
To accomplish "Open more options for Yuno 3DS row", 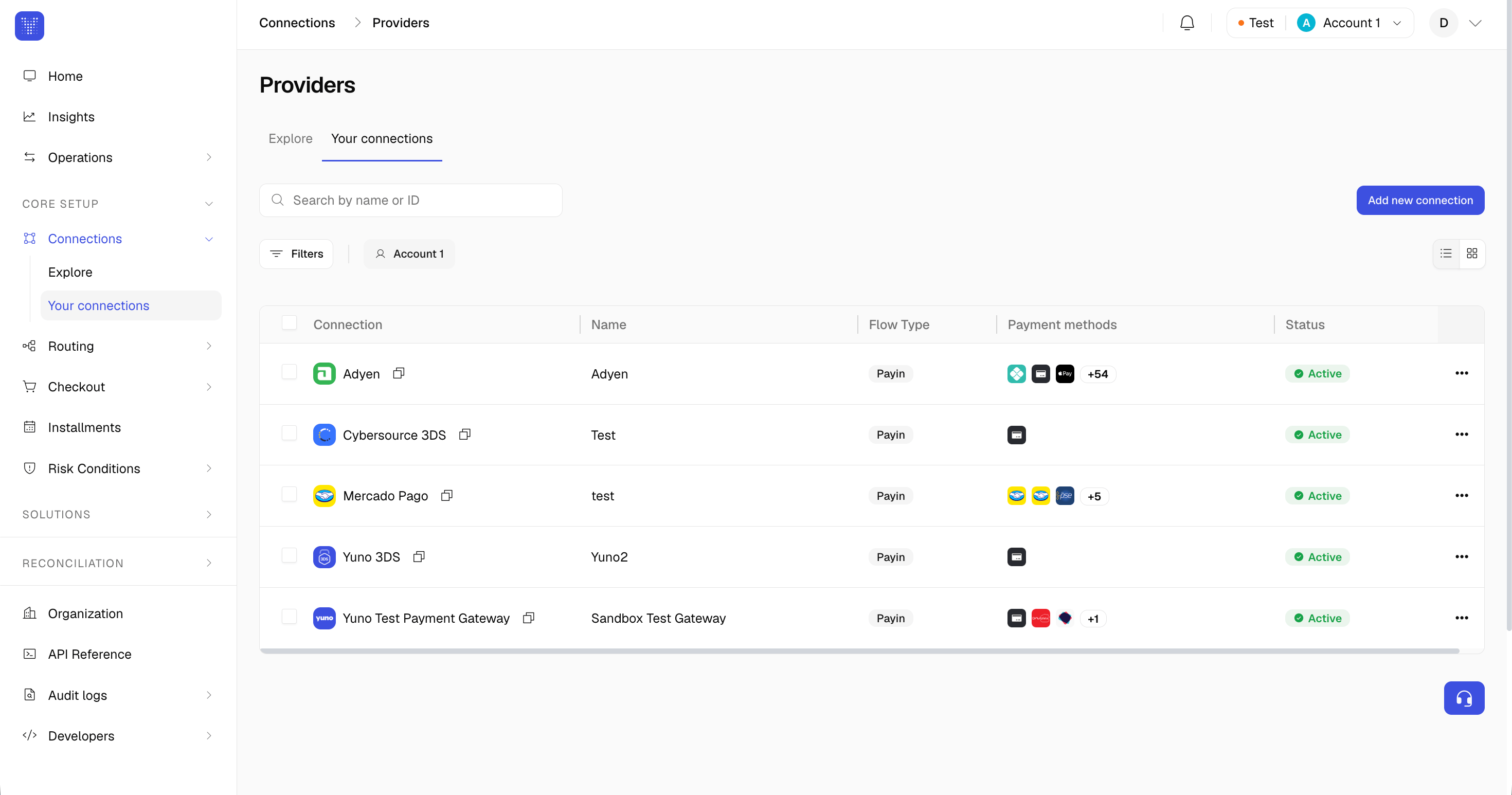I will 1462,556.
